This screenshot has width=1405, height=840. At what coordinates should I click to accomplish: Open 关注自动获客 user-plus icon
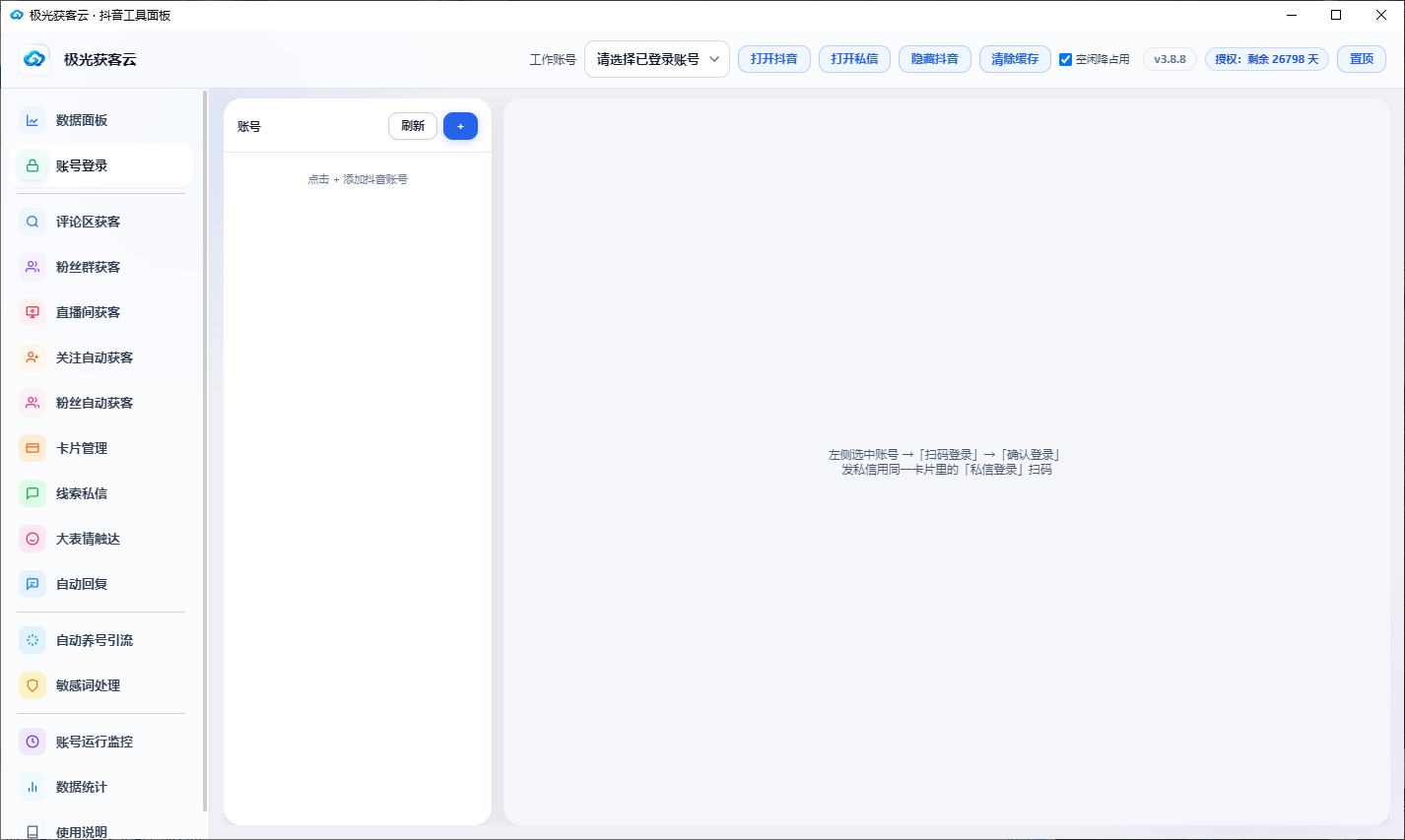[33, 357]
